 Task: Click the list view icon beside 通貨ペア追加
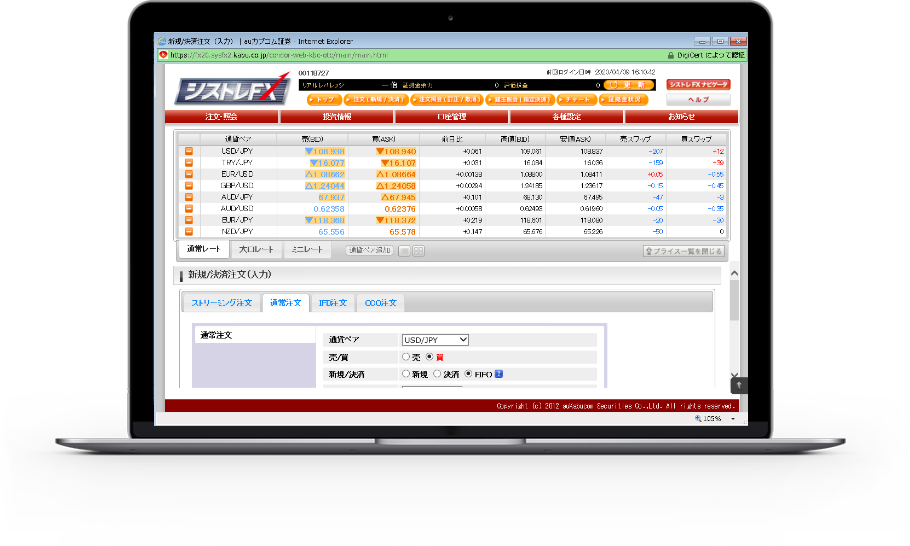(405, 250)
